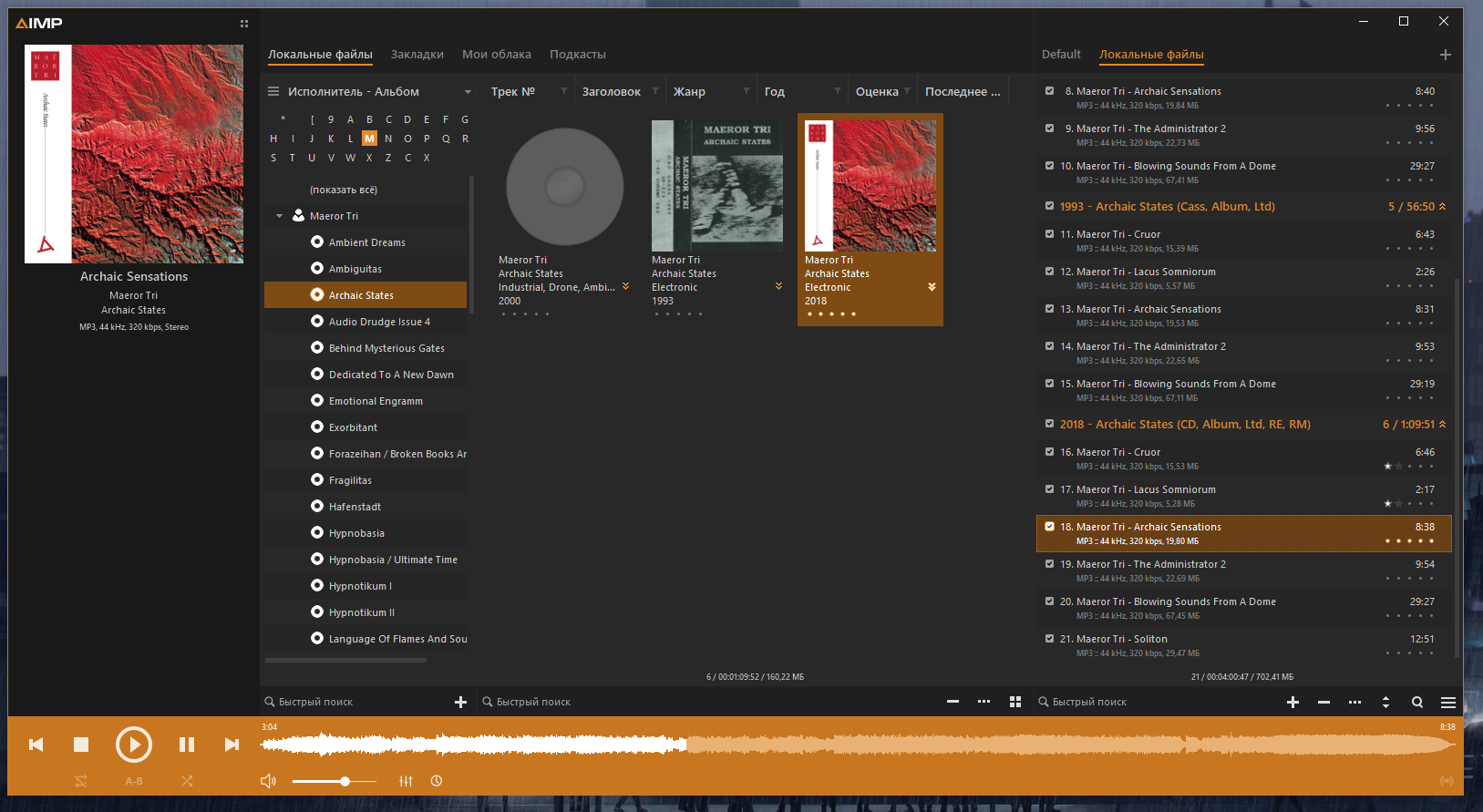The image size is (1483, 812).
Task: Open the grouping hamburger menu in library
Action: click(x=273, y=91)
